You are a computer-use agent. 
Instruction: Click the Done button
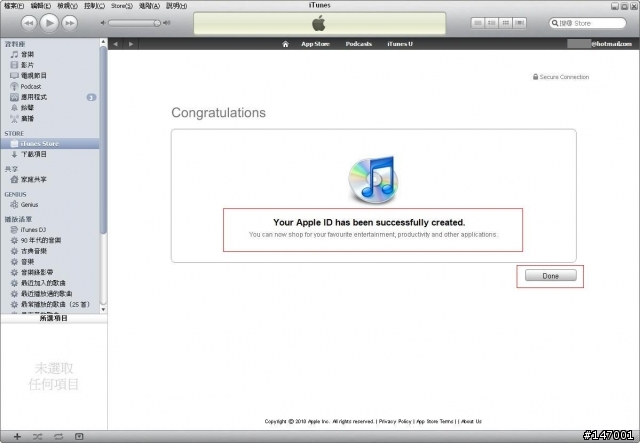pos(551,276)
